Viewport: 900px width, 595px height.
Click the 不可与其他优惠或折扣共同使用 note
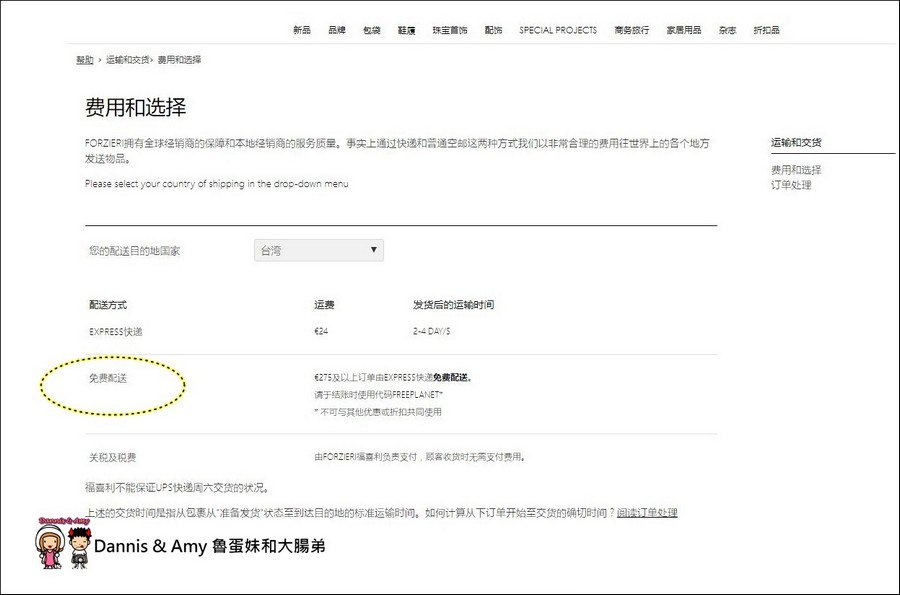click(378, 412)
